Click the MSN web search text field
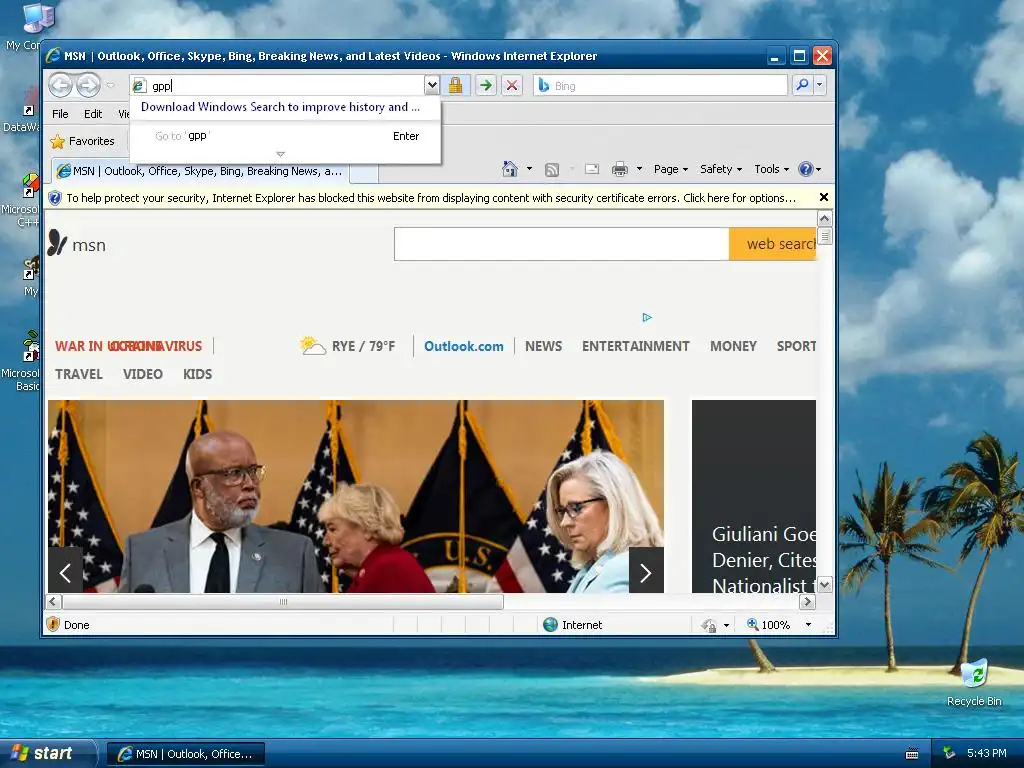Screen dimensions: 1024x768 pyautogui.click(x=561, y=244)
